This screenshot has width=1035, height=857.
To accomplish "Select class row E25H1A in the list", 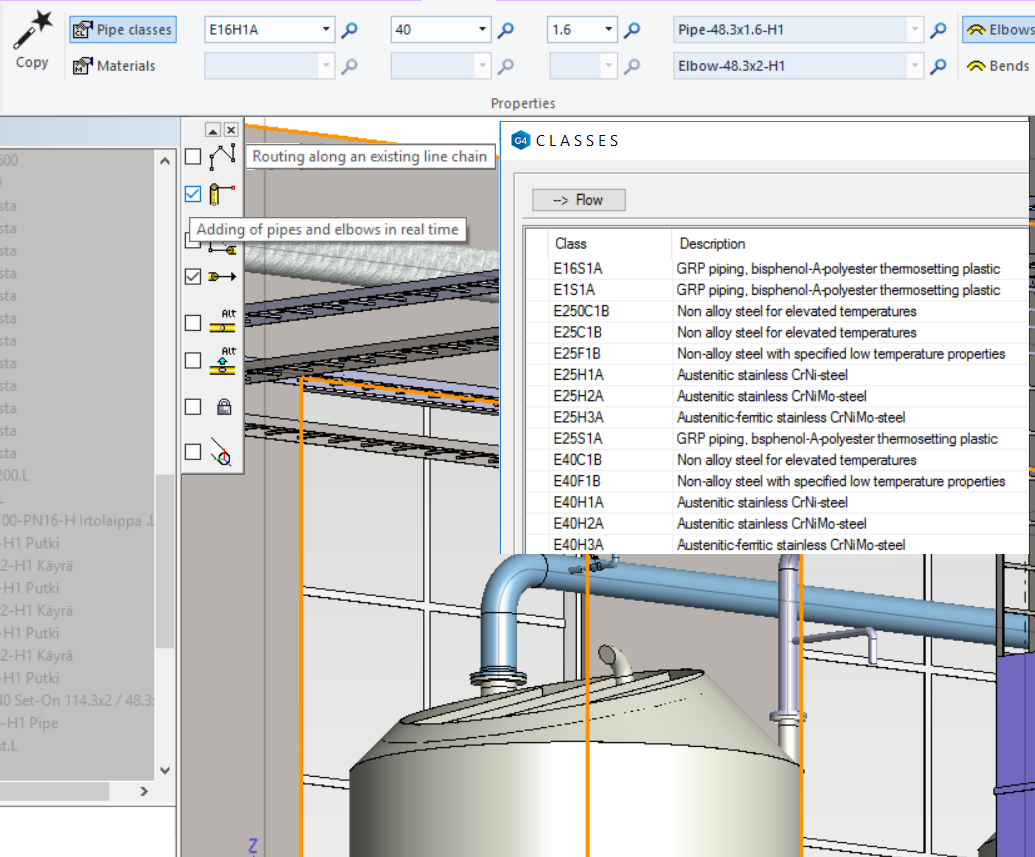I will click(x=578, y=375).
